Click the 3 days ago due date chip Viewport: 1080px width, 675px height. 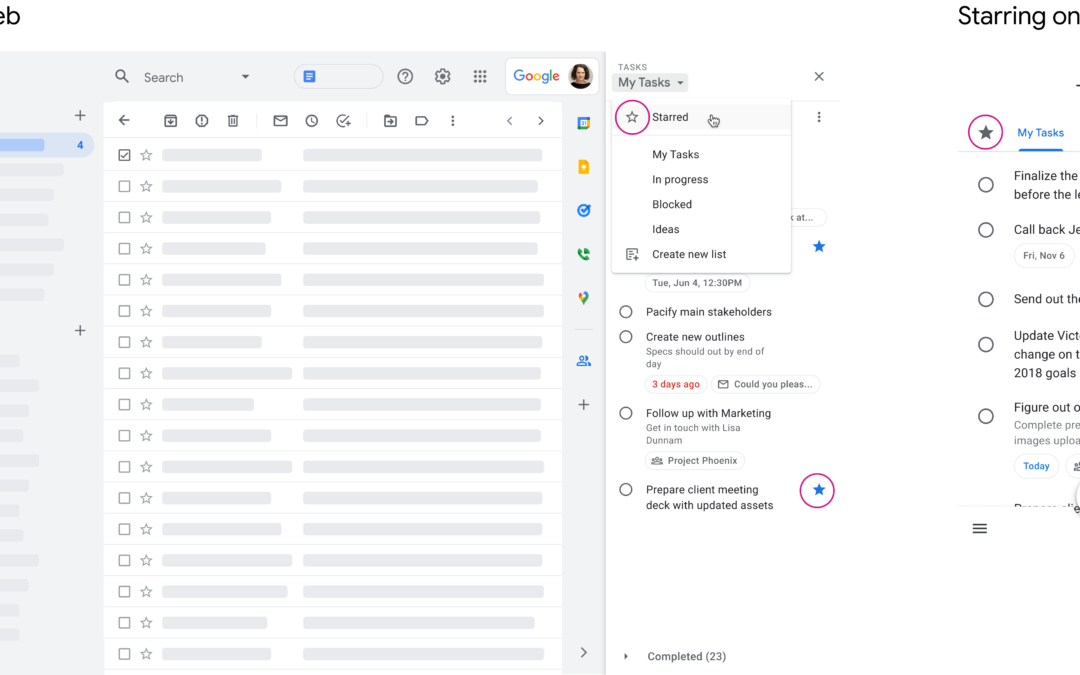click(676, 384)
